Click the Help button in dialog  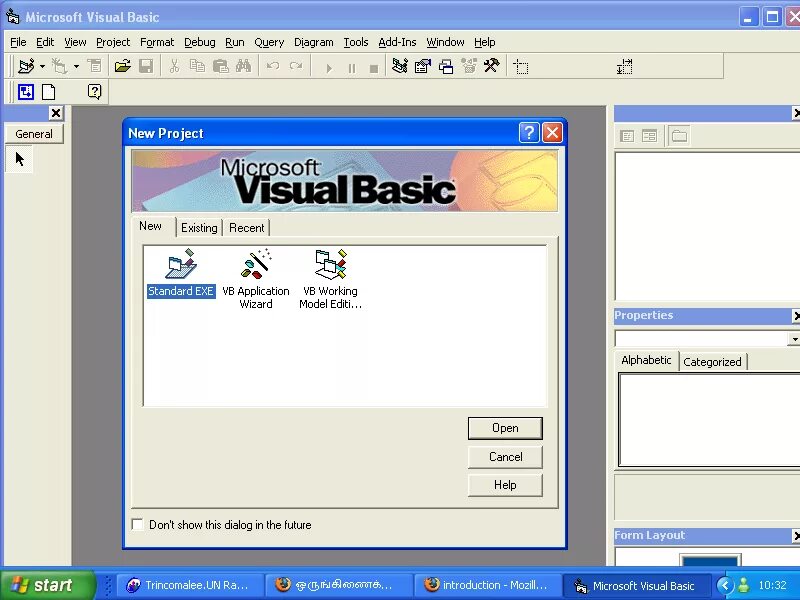pyautogui.click(x=505, y=485)
